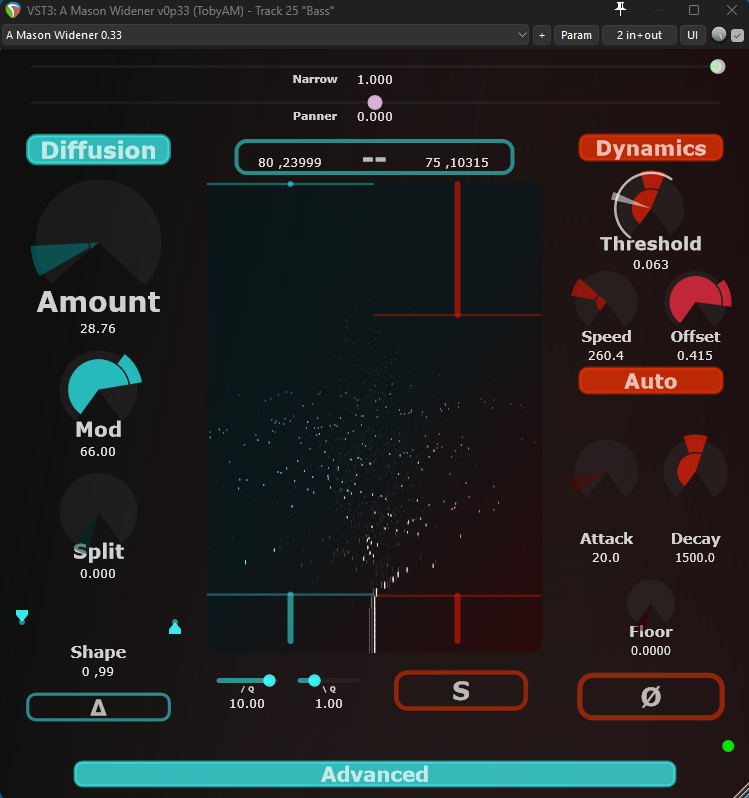Toggle the phase invert Ø button
749x798 pixels.
pos(650,697)
